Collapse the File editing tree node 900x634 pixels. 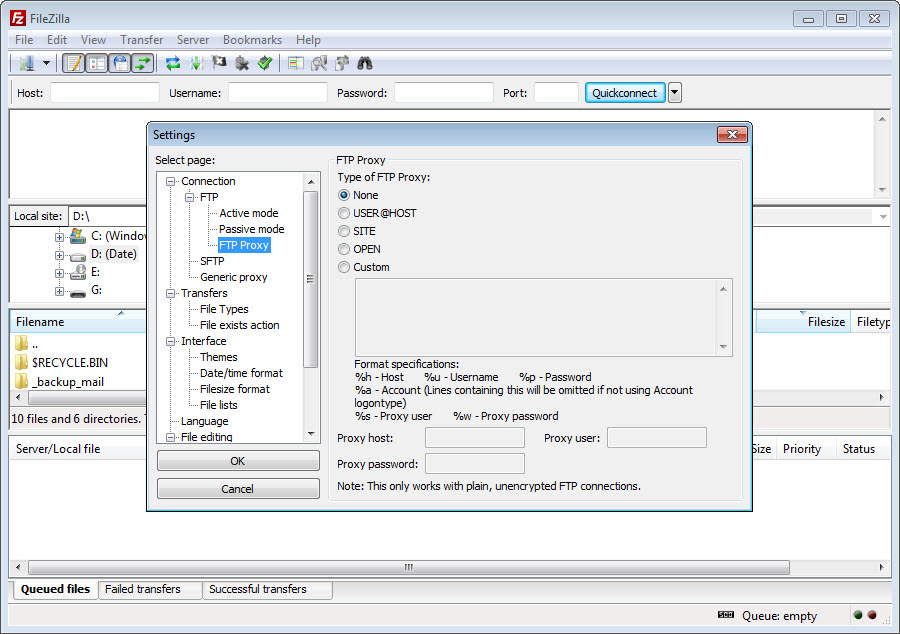pos(170,437)
